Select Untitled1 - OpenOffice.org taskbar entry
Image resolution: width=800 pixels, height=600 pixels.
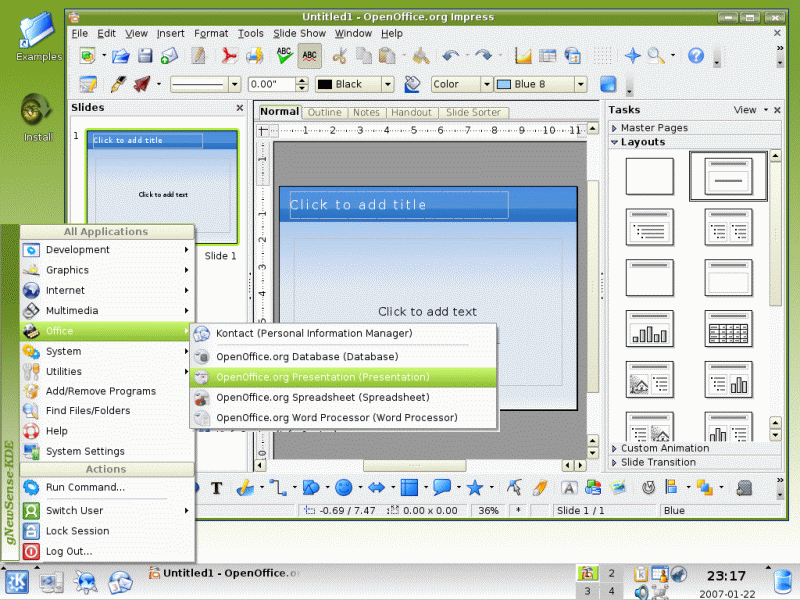coord(224,573)
